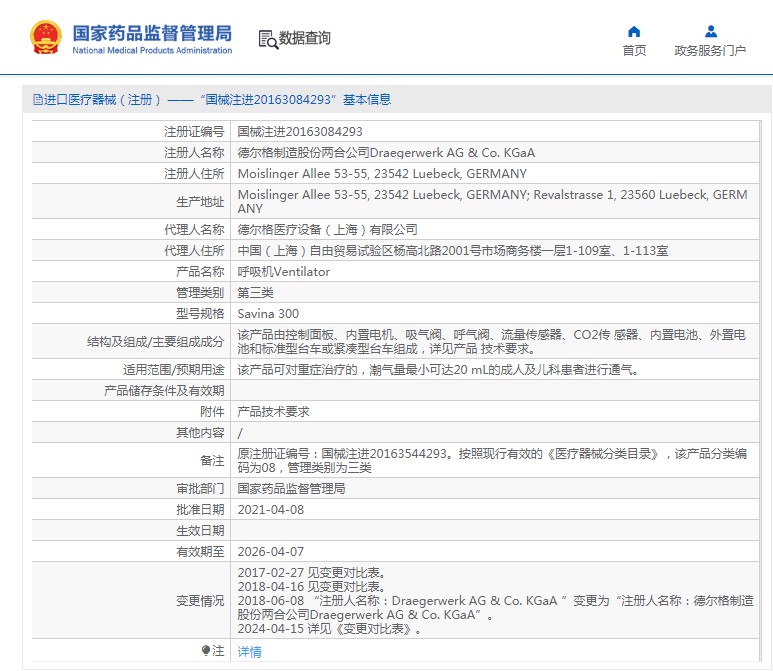Click the 适用范围/预期用途 label
Viewport: 773px width, 671px height.
click(174, 370)
